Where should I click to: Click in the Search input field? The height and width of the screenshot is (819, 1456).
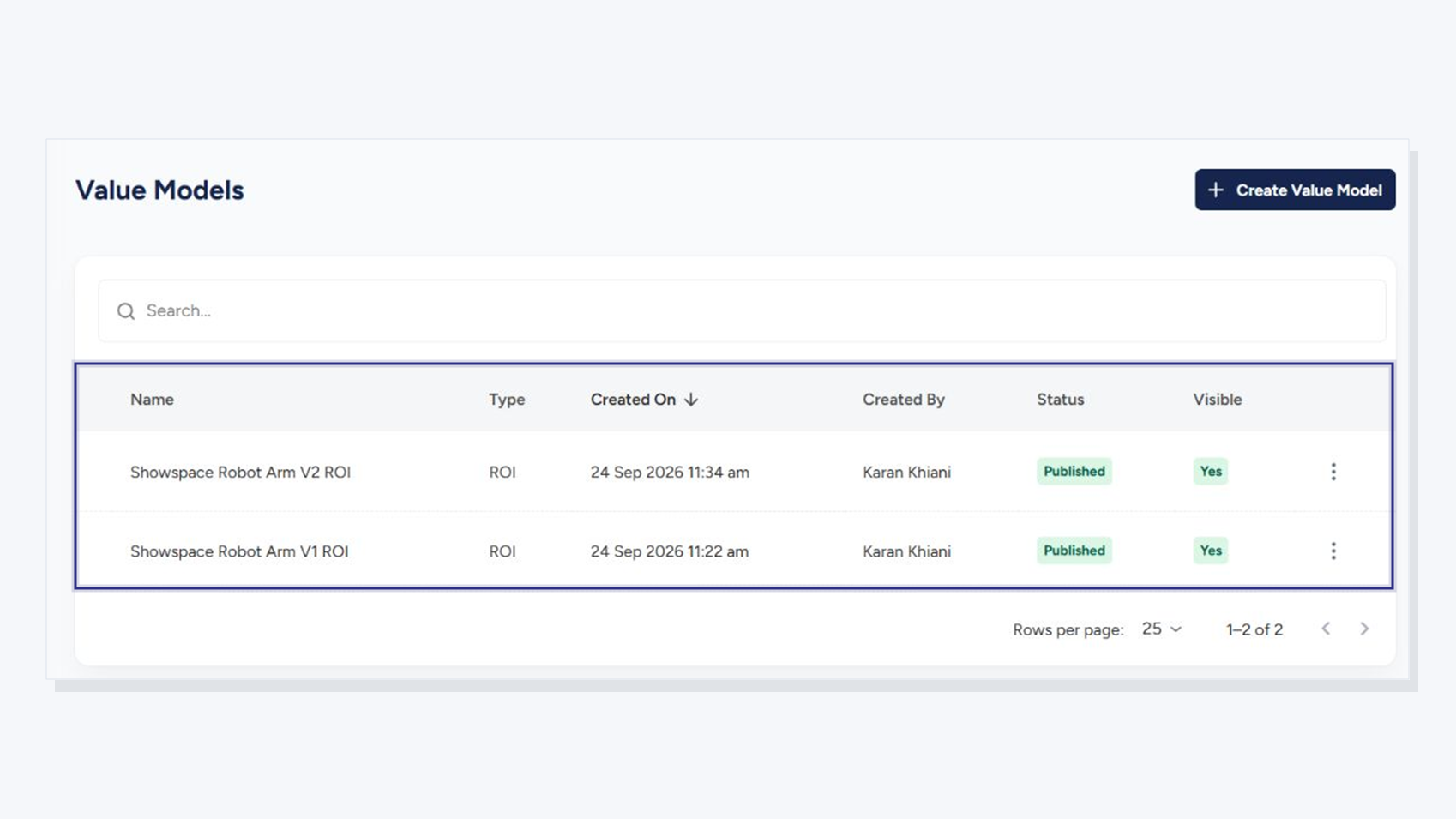pyautogui.click(x=742, y=310)
